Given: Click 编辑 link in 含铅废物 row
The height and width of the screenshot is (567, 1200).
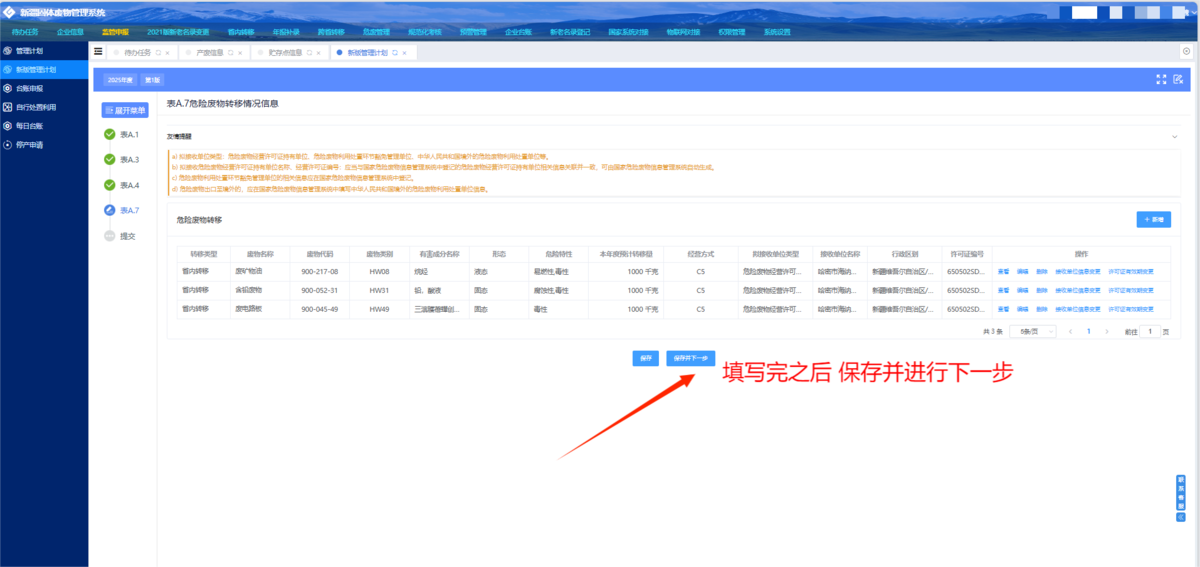Looking at the screenshot, I should [1022, 290].
